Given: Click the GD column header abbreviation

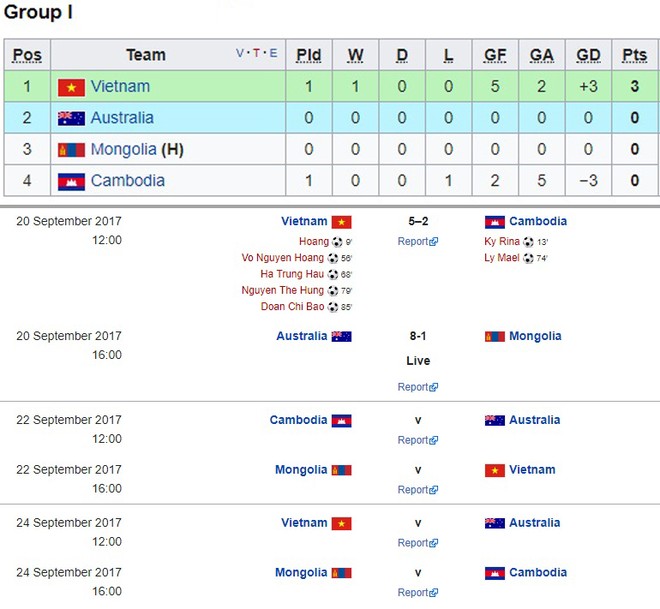Looking at the screenshot, I should click(x=588, y=55).
